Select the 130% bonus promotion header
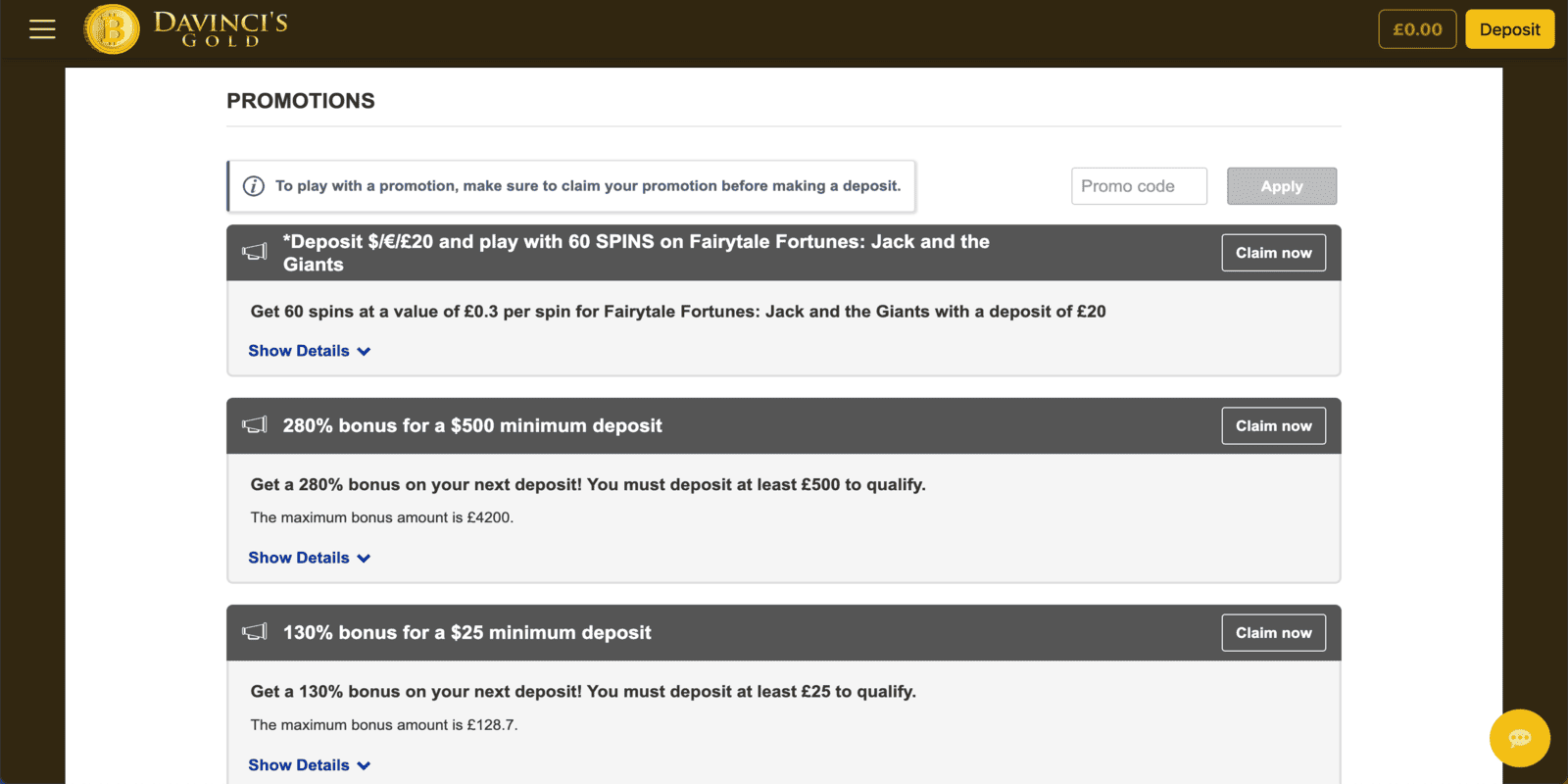 pos(466,633)
